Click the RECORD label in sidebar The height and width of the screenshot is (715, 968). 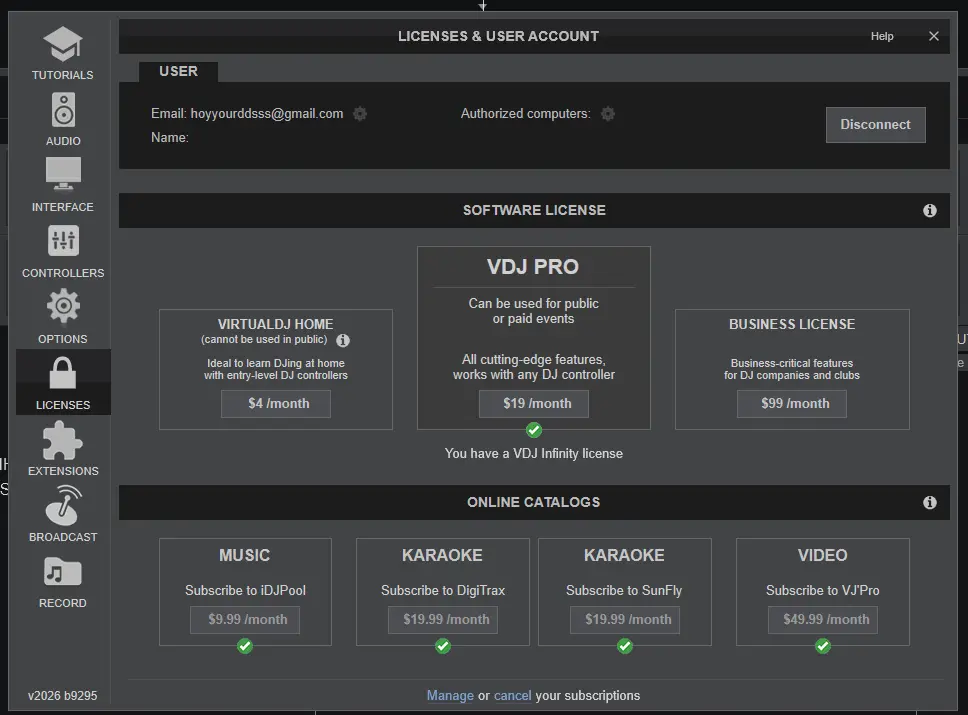(x=63, y=603)
